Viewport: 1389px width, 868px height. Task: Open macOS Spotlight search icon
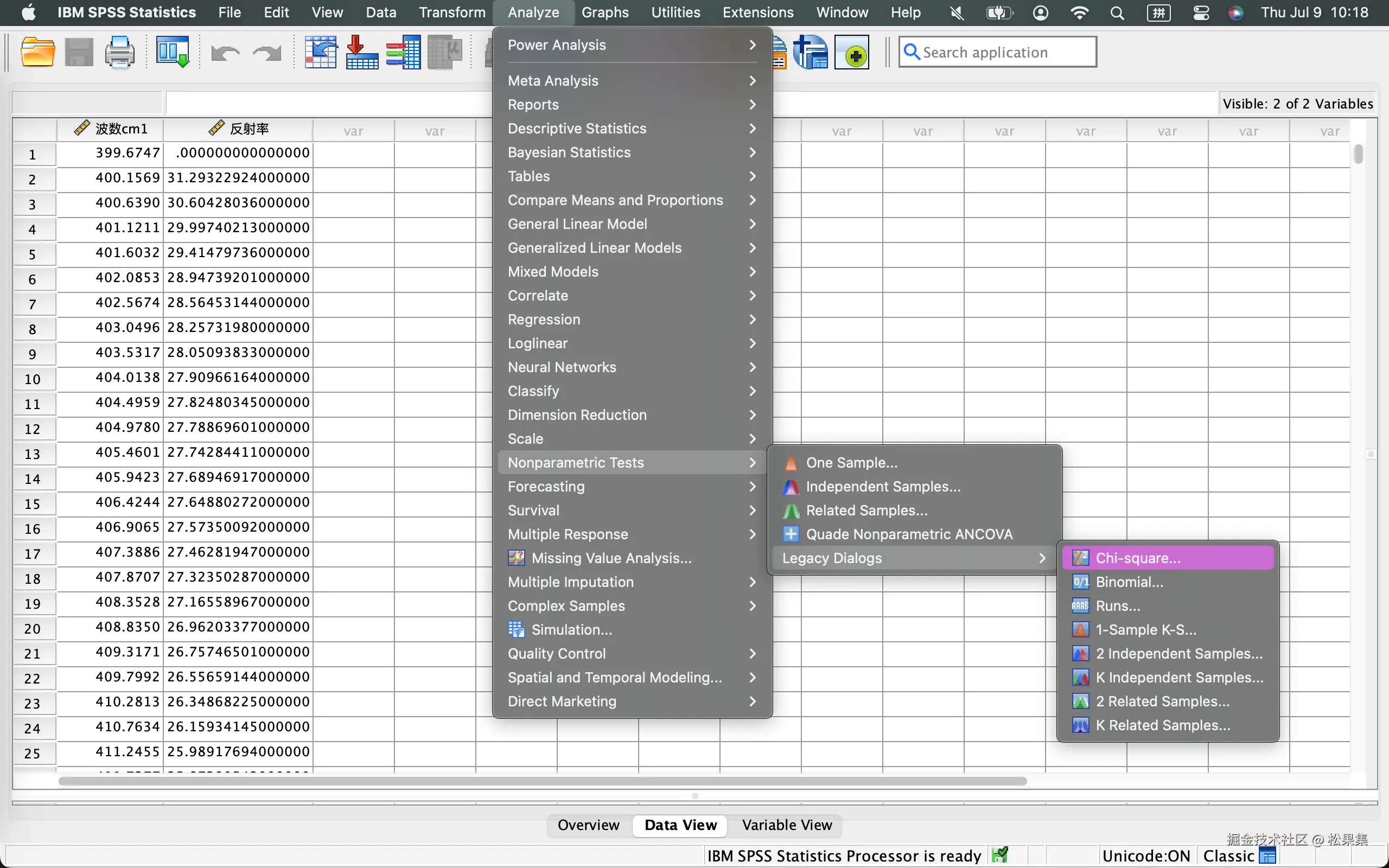(x=1117, y=12)
